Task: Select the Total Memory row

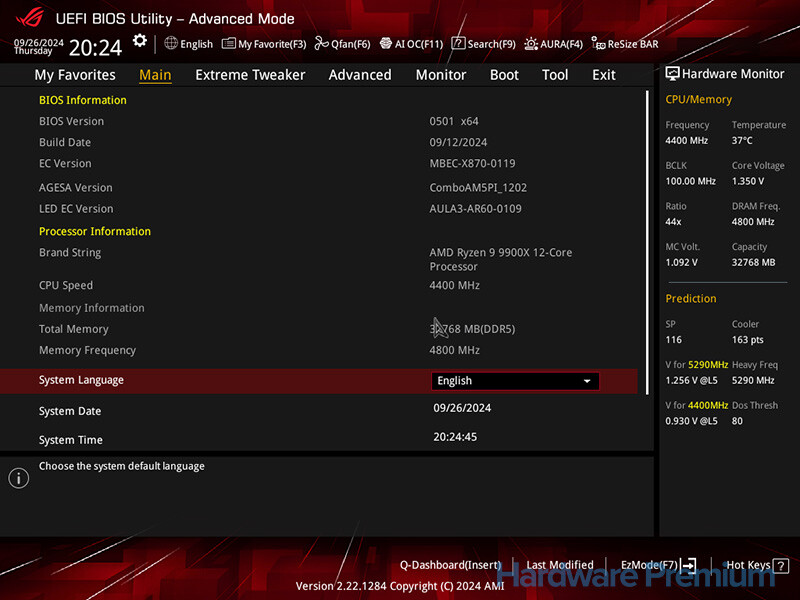Action: 318,329
